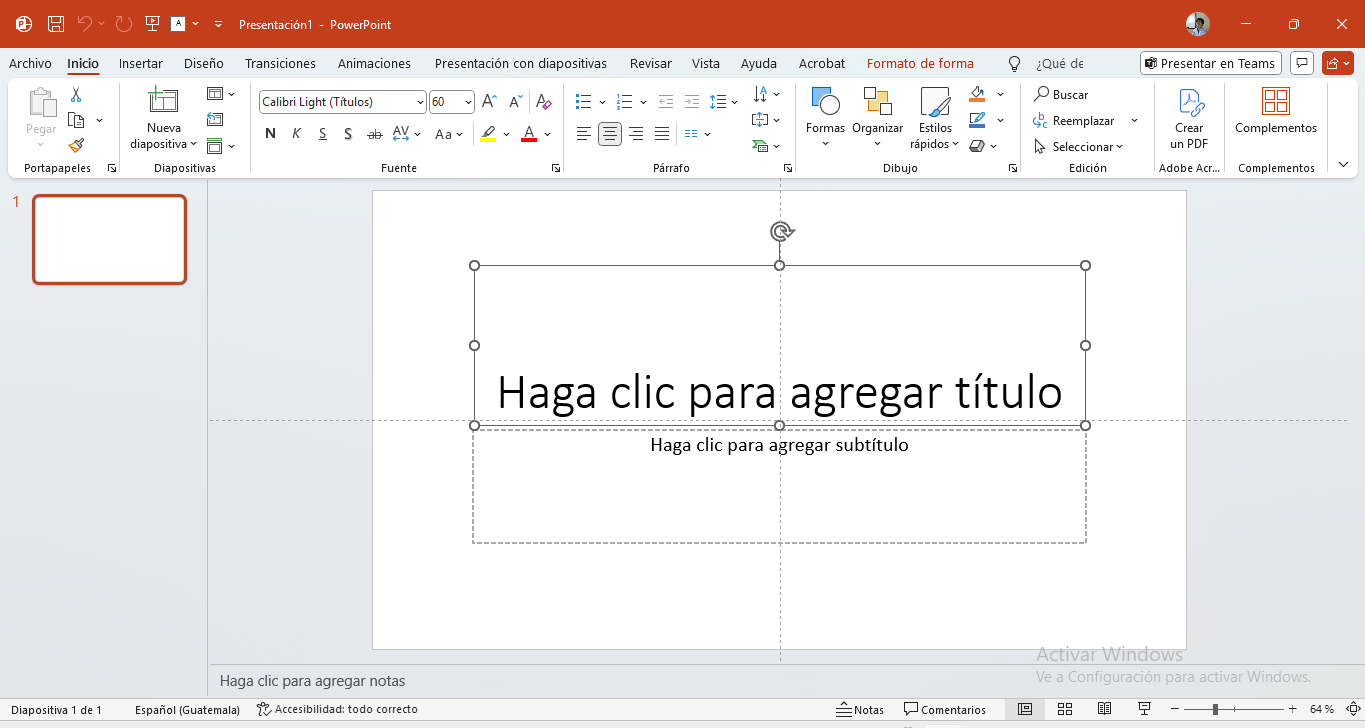This screenshot has width=1365, height=728.
Task: Click the Presentar en Teams button
Action: pos(1210,63)
